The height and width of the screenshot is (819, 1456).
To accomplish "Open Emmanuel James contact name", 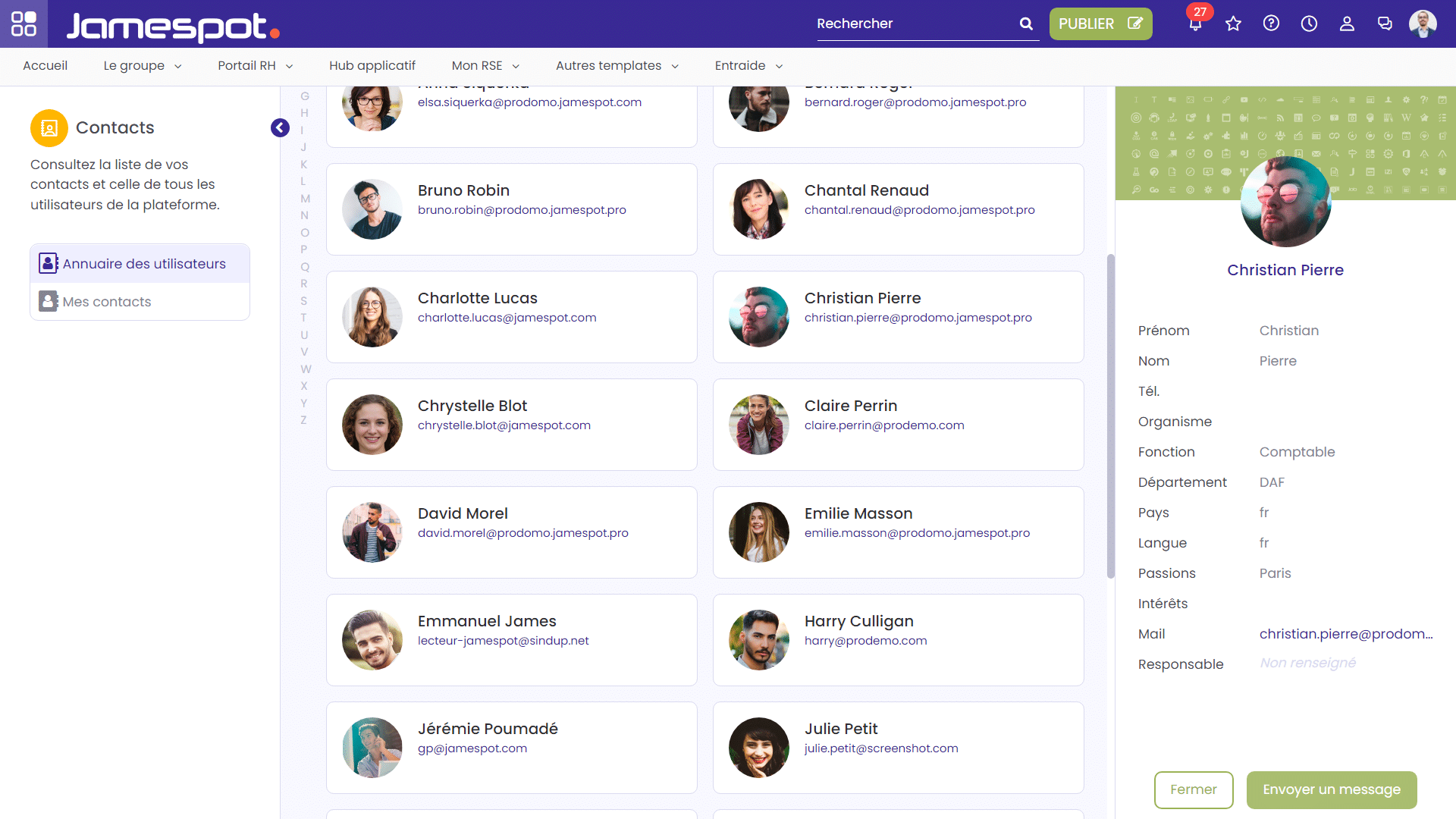I will pos(487,621).
